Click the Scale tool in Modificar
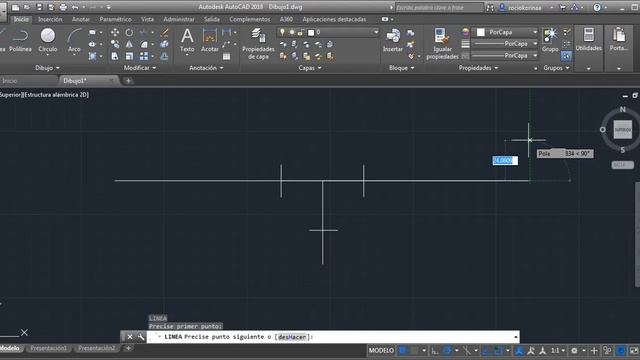Image resolution: width=640 pixels, height=360 pixels. [x=129, y=56]
